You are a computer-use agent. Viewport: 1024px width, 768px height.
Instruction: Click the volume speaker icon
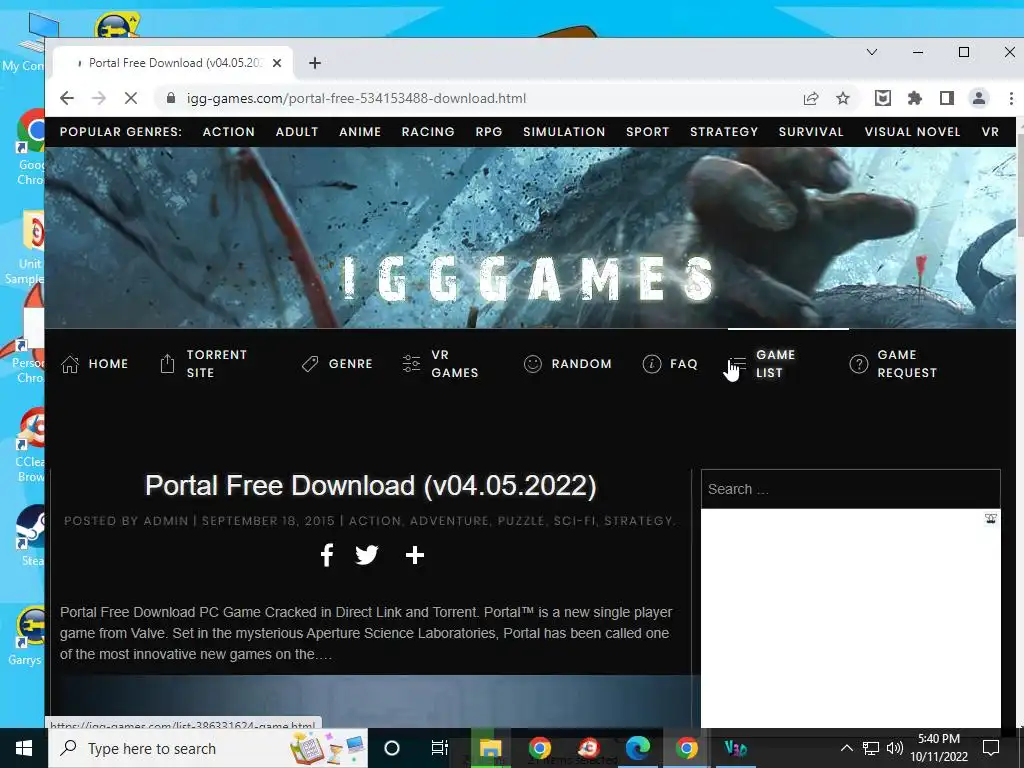tap(895, 748)
